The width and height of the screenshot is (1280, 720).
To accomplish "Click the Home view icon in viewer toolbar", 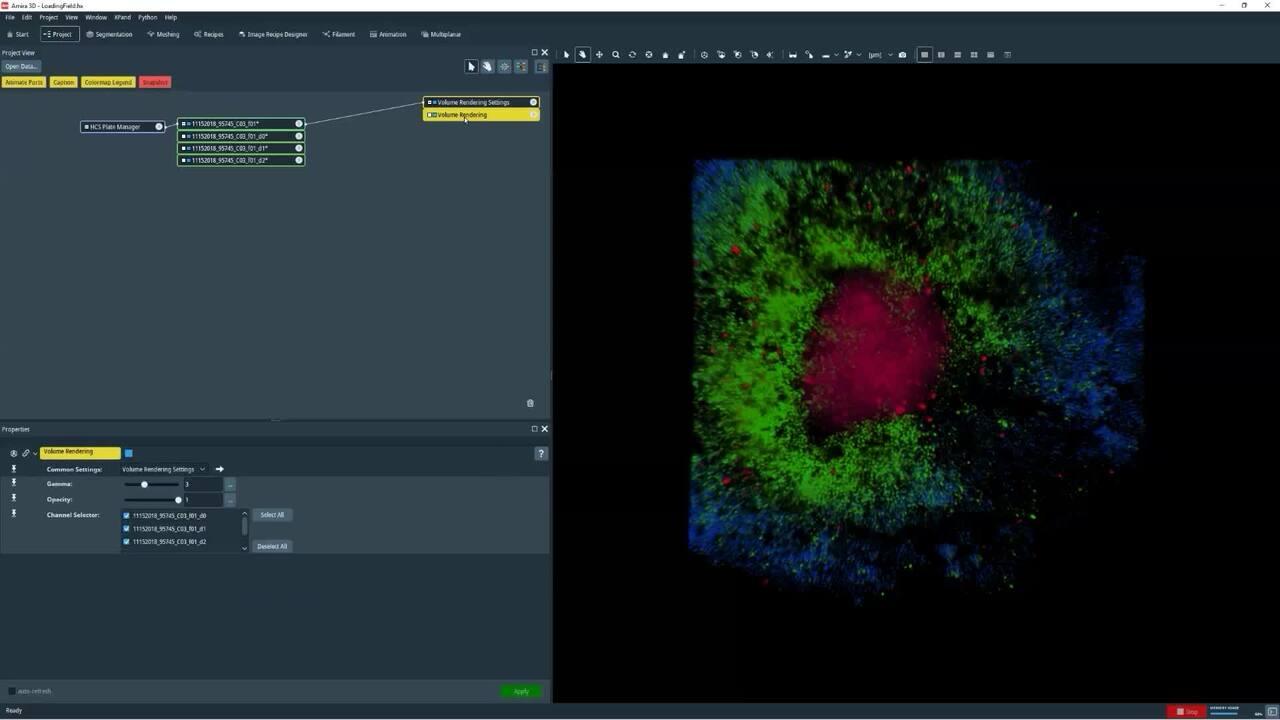I will coord(665,55).
